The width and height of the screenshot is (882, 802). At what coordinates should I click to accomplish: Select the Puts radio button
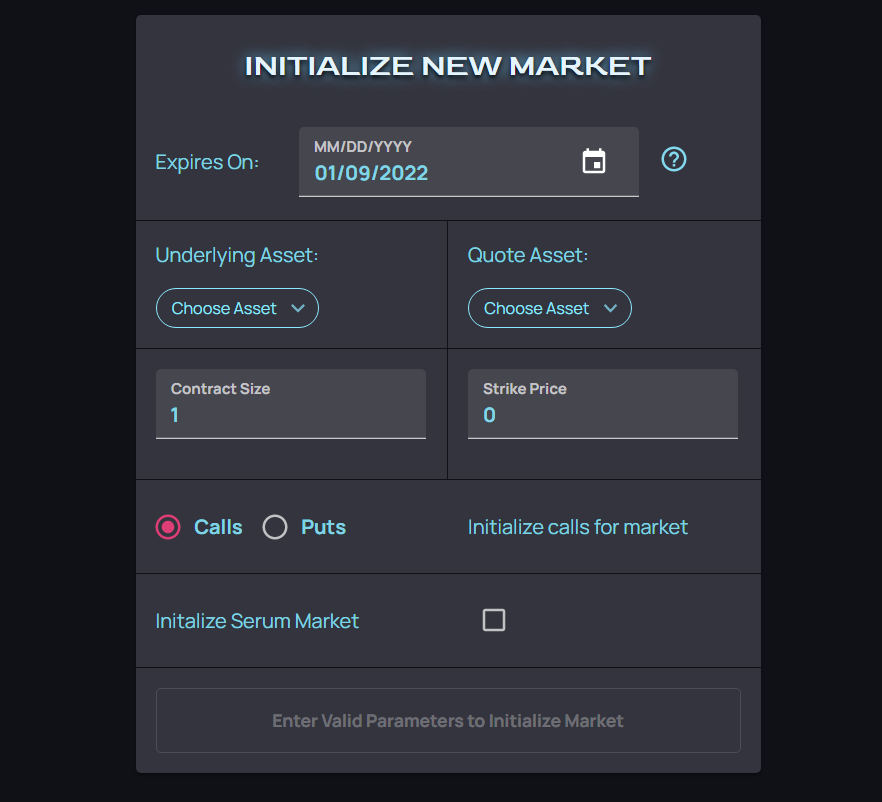pyautogui.click(x=275, y=527)
